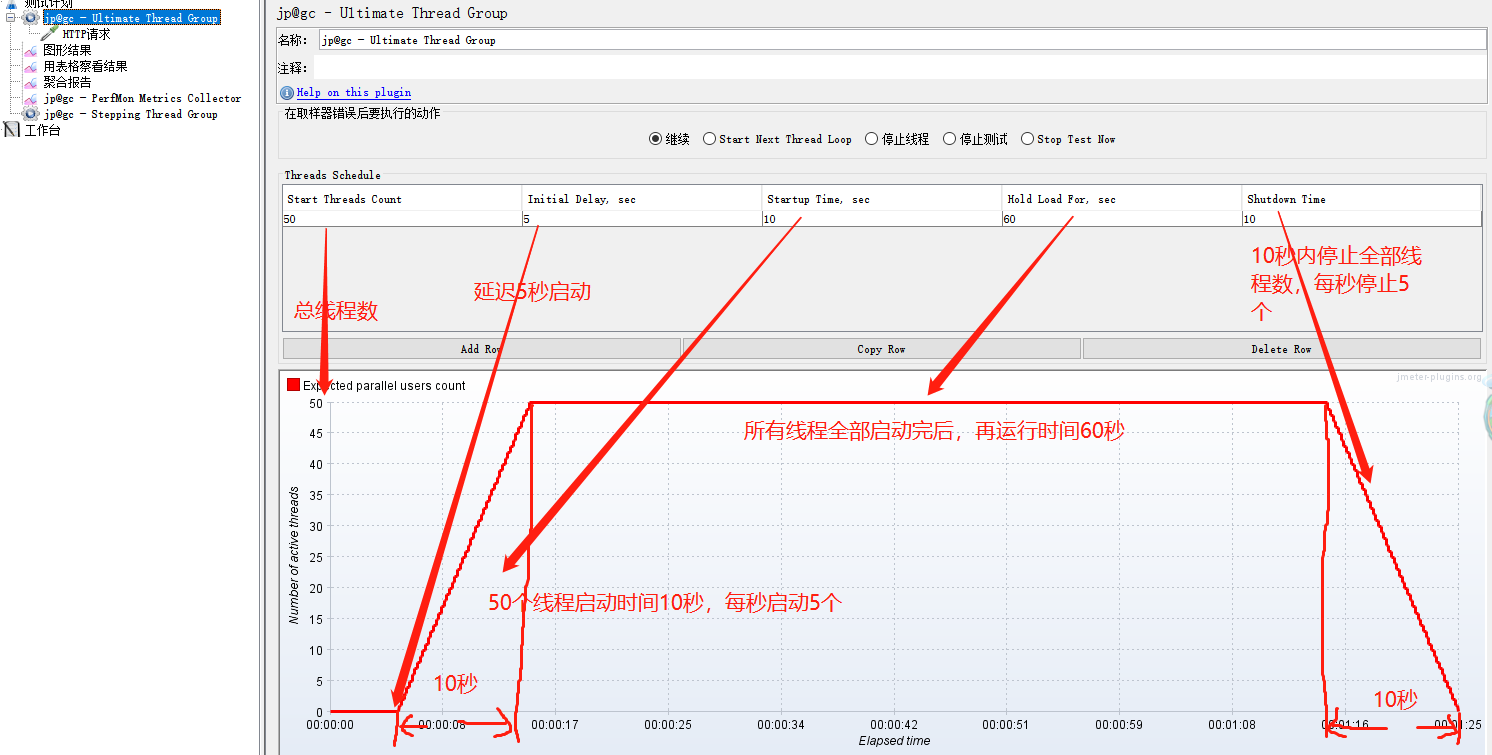Click the Ultimate Thread Group gear icon
The width and height of the screenshot is (1492, 755).
coord(31,18)
